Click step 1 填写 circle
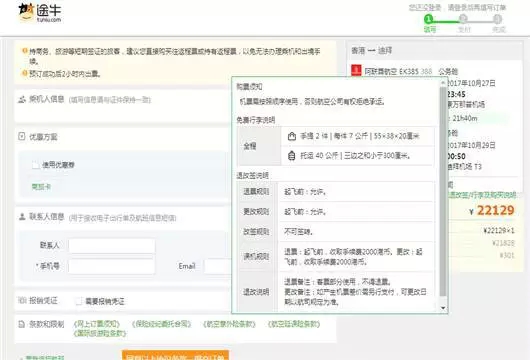The width and height of the screenshot is (530, 360). [429, 19]
